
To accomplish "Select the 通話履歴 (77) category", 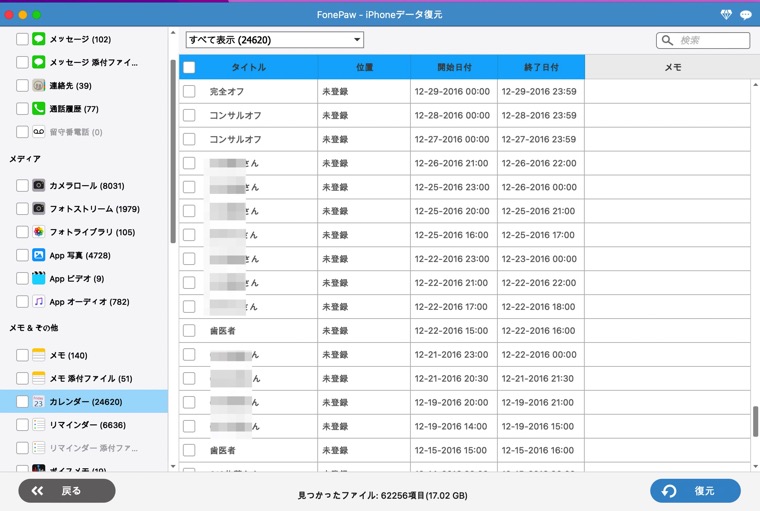I will tap(74, 109).
